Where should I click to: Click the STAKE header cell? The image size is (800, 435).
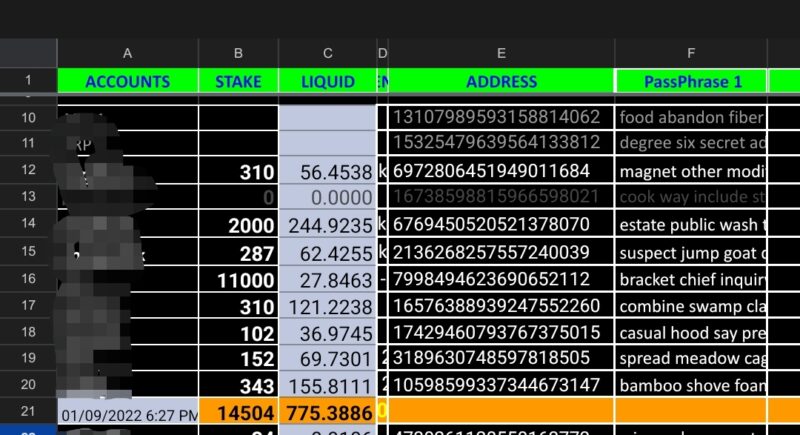point(238,81)
